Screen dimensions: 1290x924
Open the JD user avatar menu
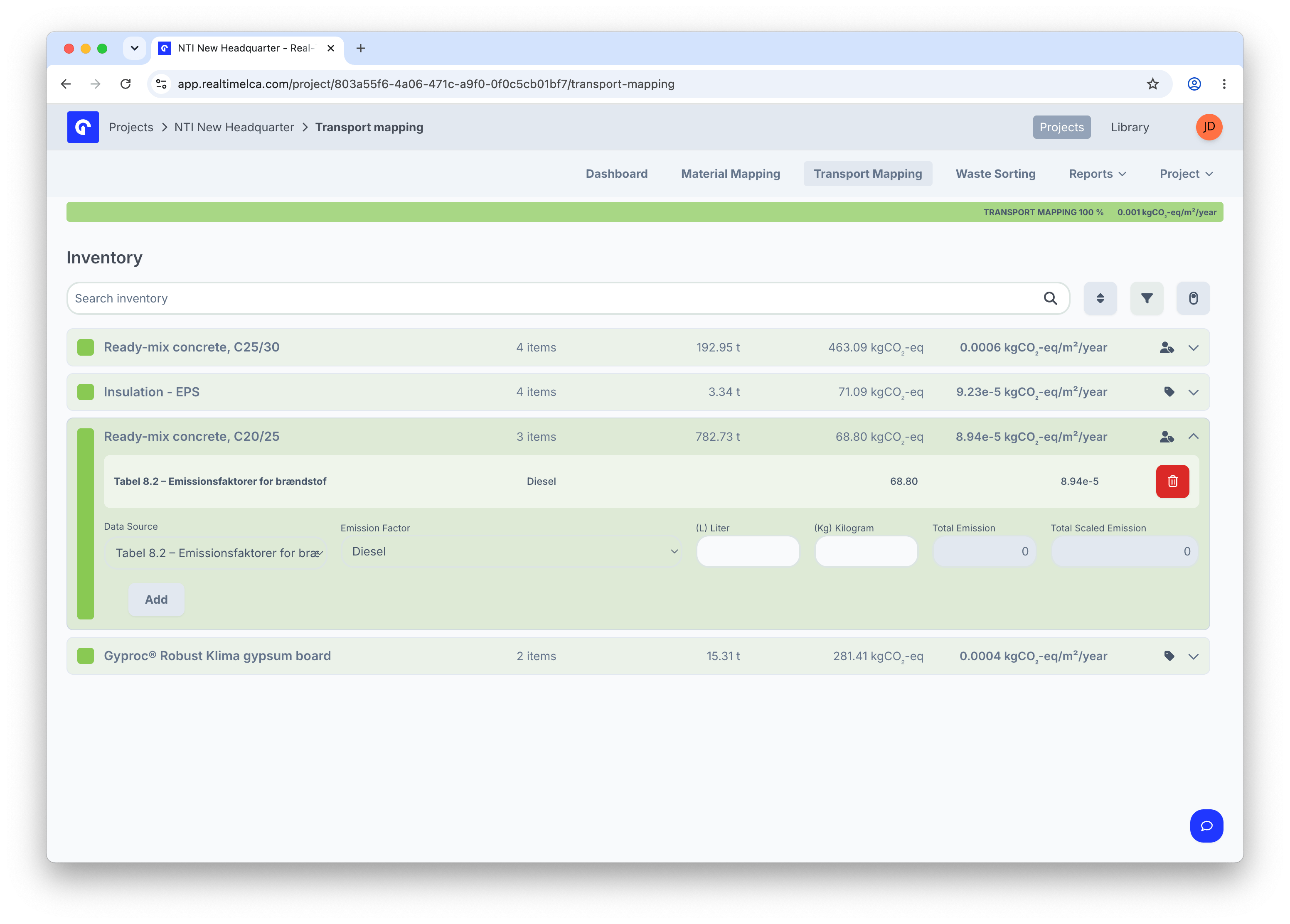[x=1209, y=127]
